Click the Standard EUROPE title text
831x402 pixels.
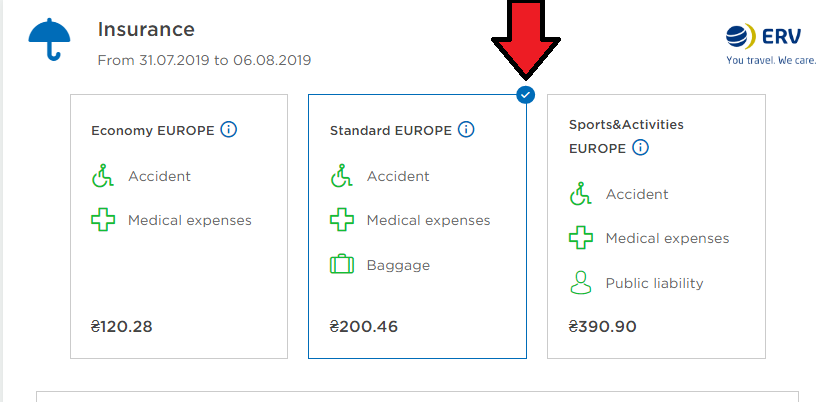(x=391, y=130)
